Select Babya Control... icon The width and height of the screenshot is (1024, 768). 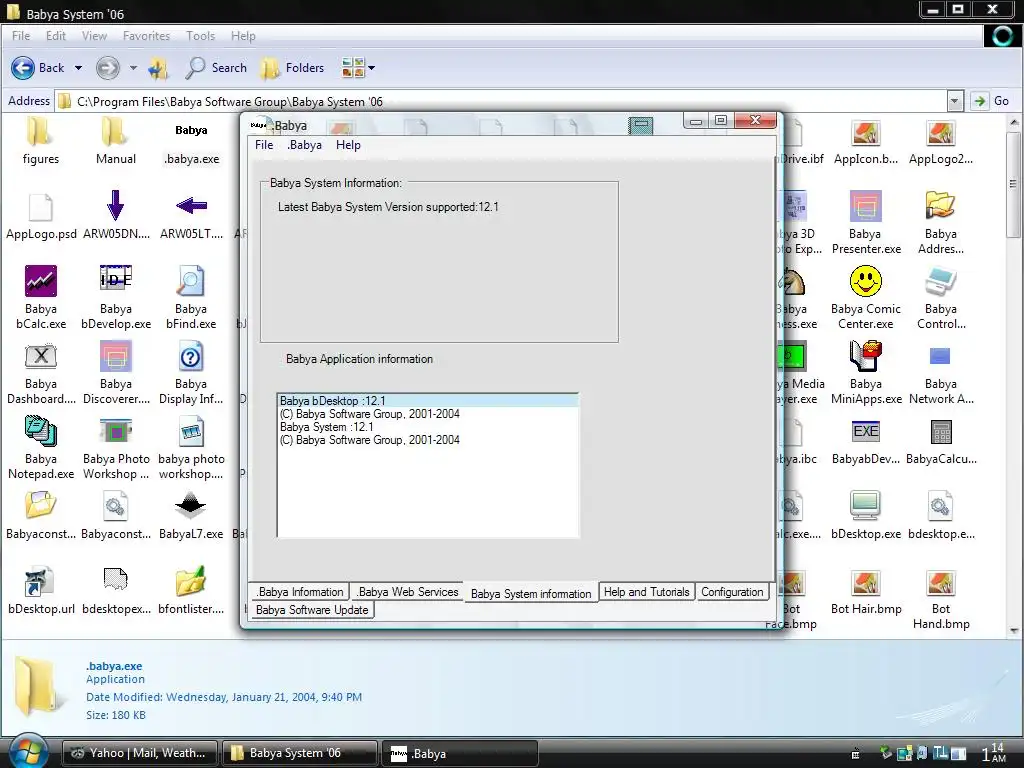point(940,297)
